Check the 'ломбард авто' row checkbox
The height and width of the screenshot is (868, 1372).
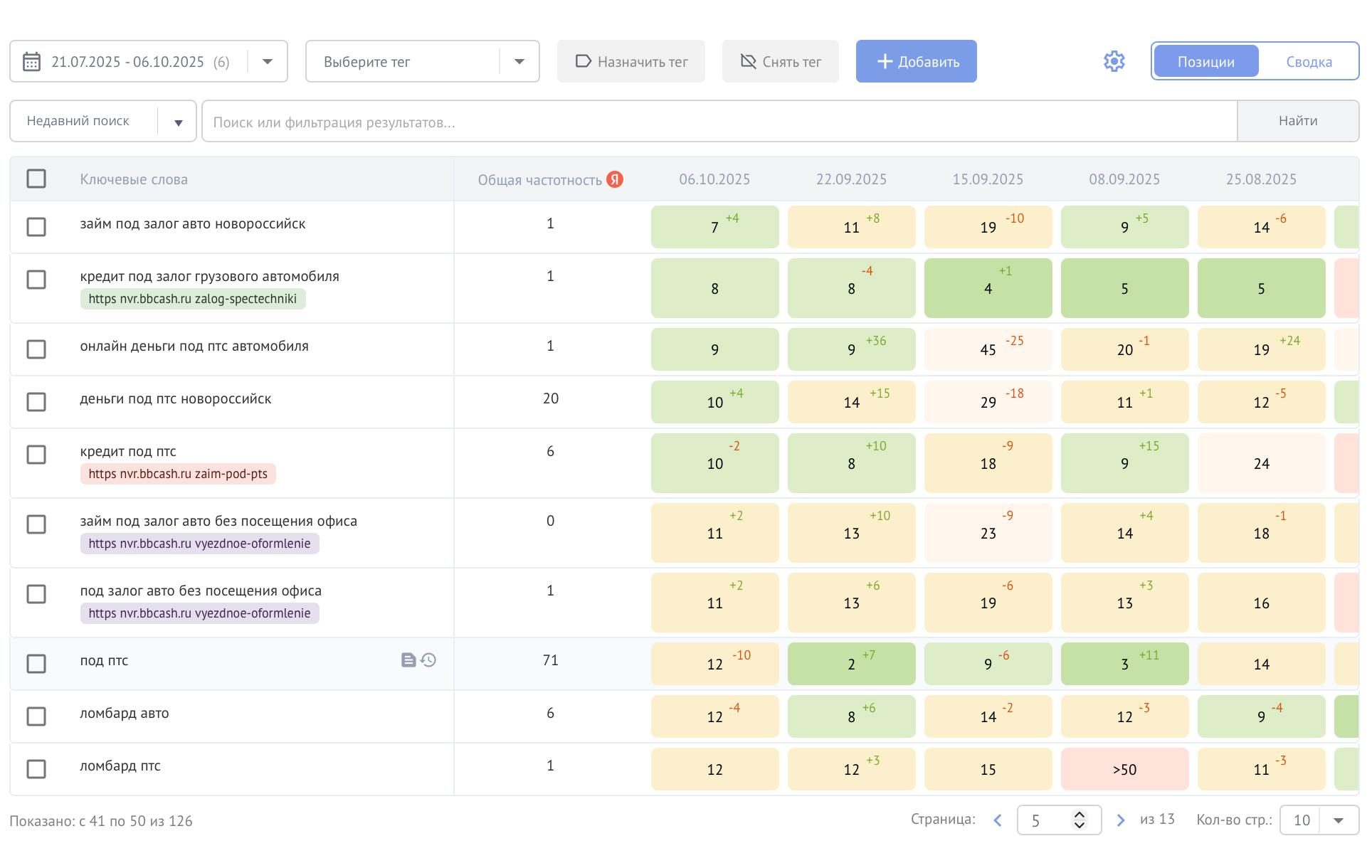pyautogui.click(x=36, y=716)
